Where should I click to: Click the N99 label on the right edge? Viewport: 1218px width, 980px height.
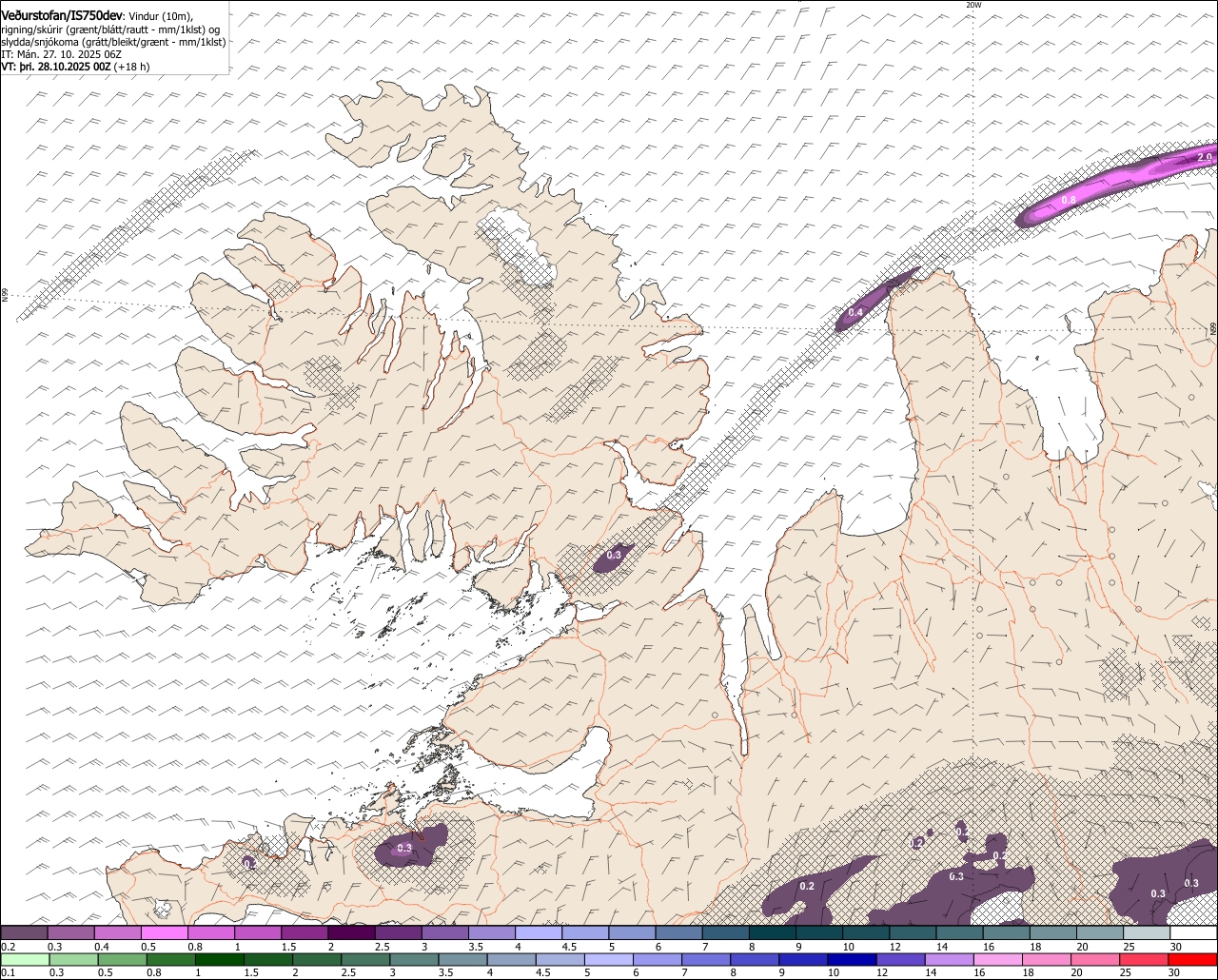coord(1213,328)
